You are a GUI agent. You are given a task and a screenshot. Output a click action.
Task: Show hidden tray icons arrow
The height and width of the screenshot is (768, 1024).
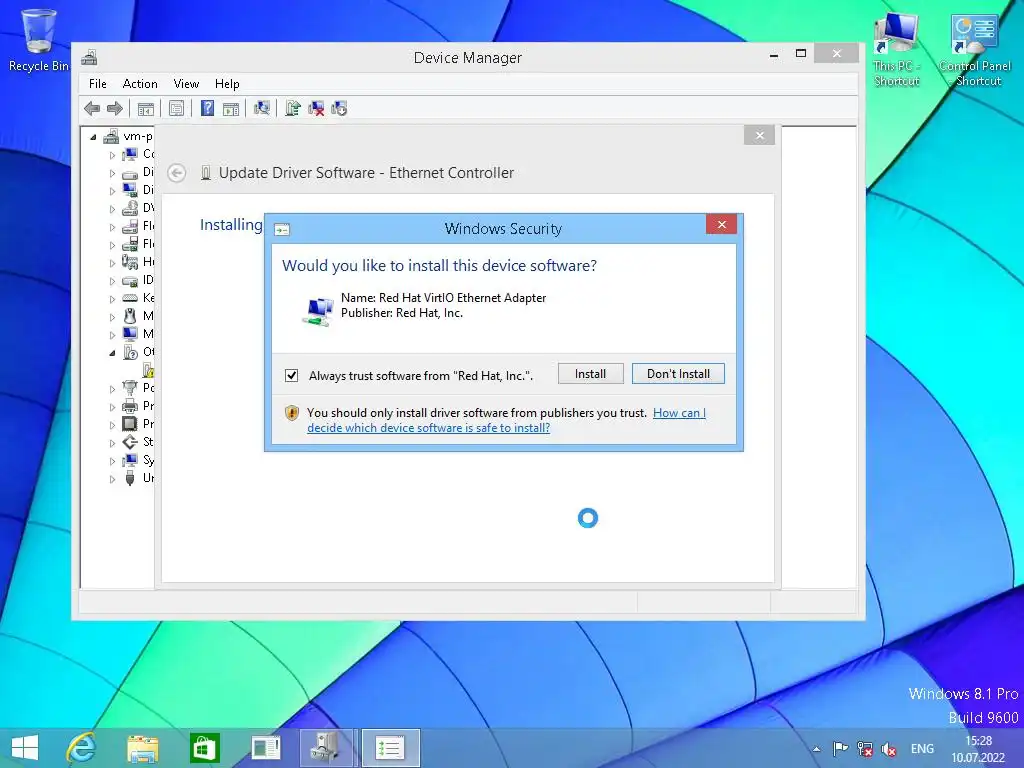click(816, 749)
